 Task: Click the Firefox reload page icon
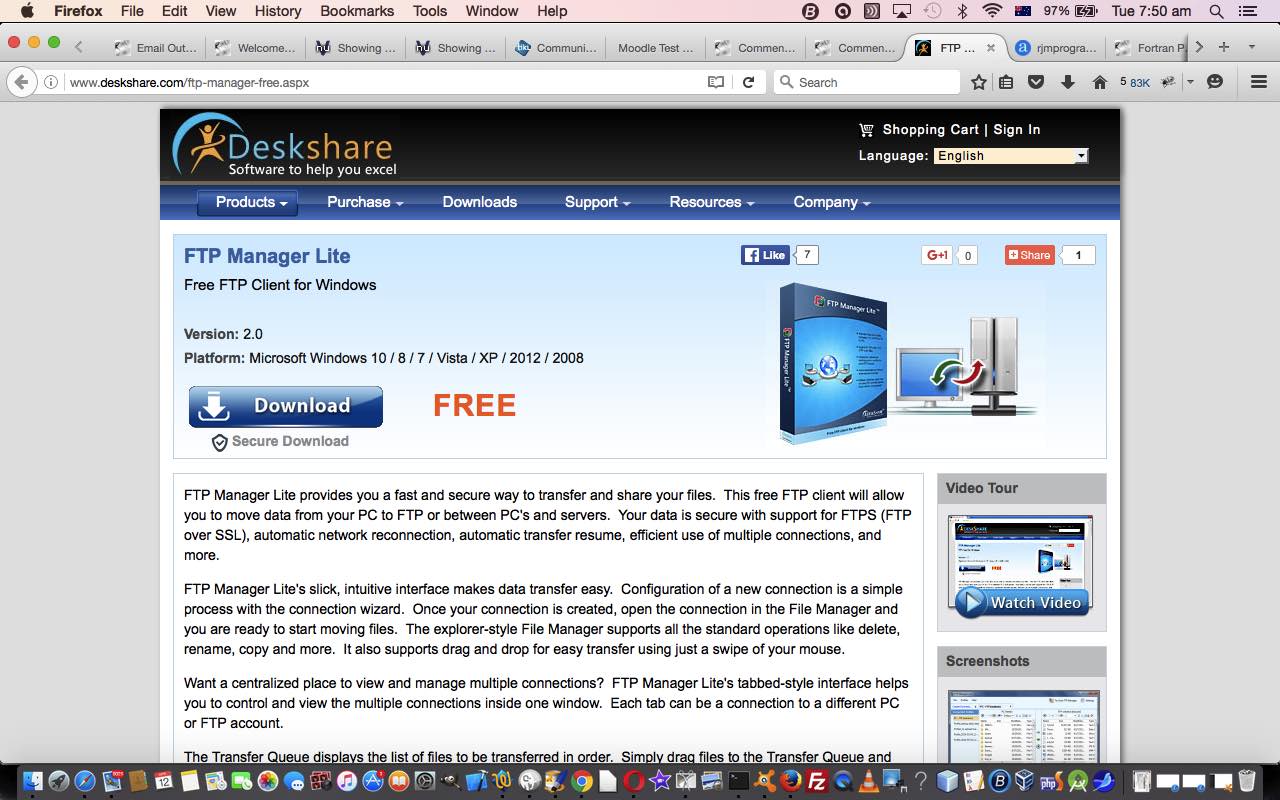[x=748, y=82]
